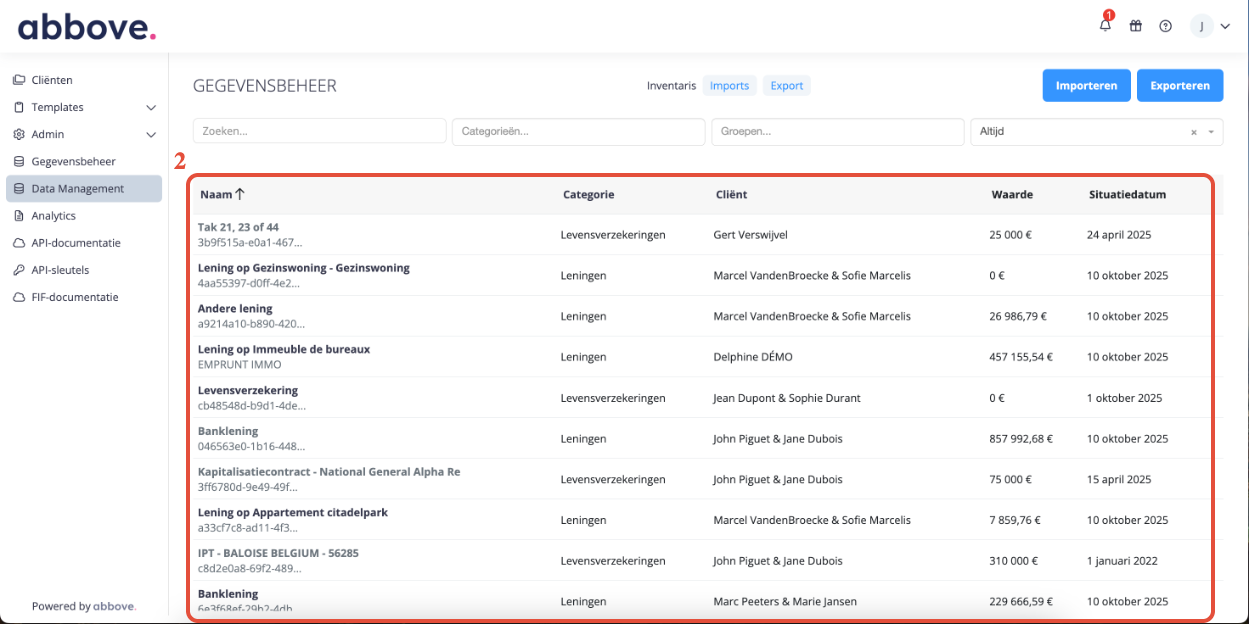Image resolution: width=1249 pixels, height=624 pixels.
Task: Clear the Altijd filter with x
Action: tap(1193, 132)
